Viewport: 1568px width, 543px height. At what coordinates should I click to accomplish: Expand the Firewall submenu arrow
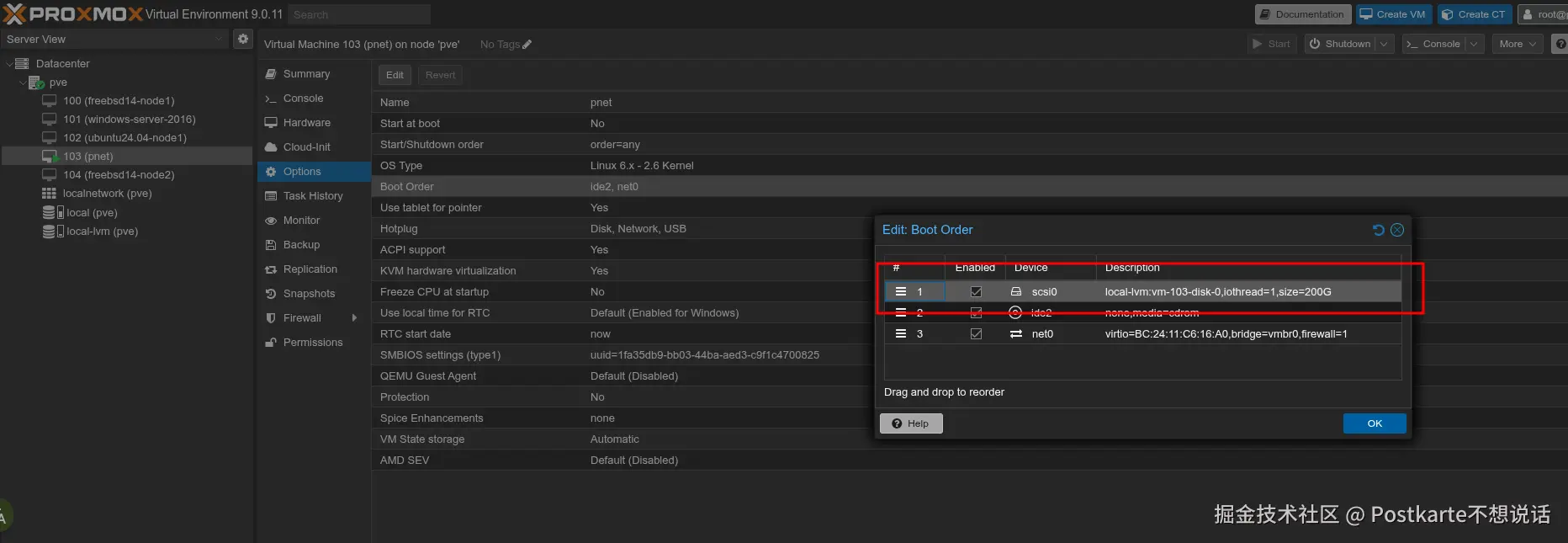354,318
